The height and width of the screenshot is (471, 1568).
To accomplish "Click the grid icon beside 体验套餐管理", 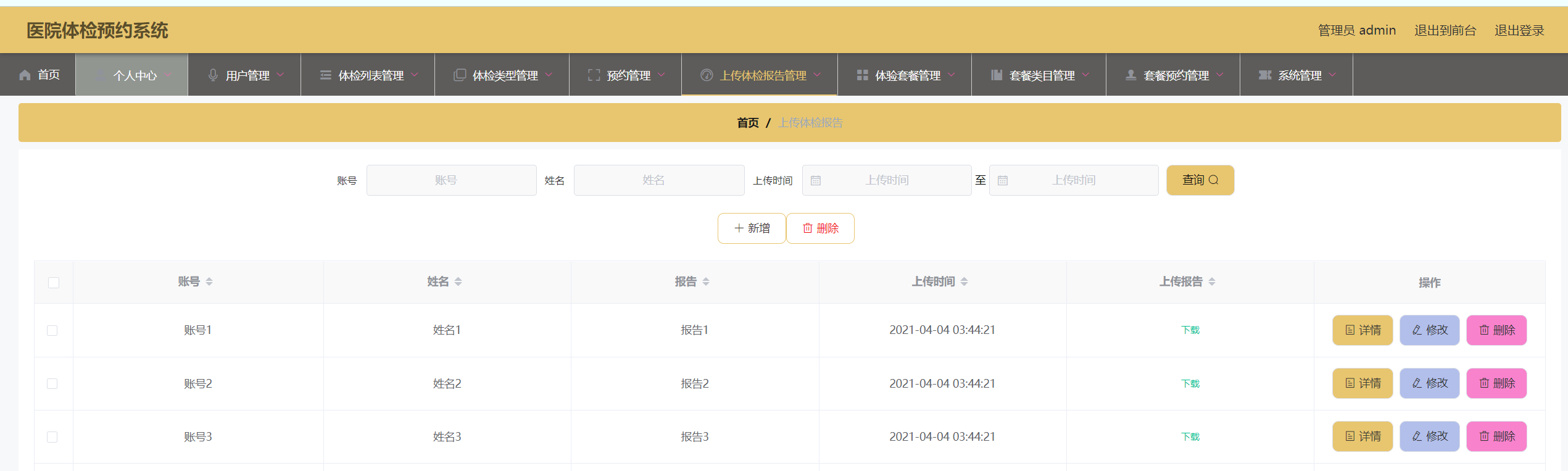I will 862,75.
